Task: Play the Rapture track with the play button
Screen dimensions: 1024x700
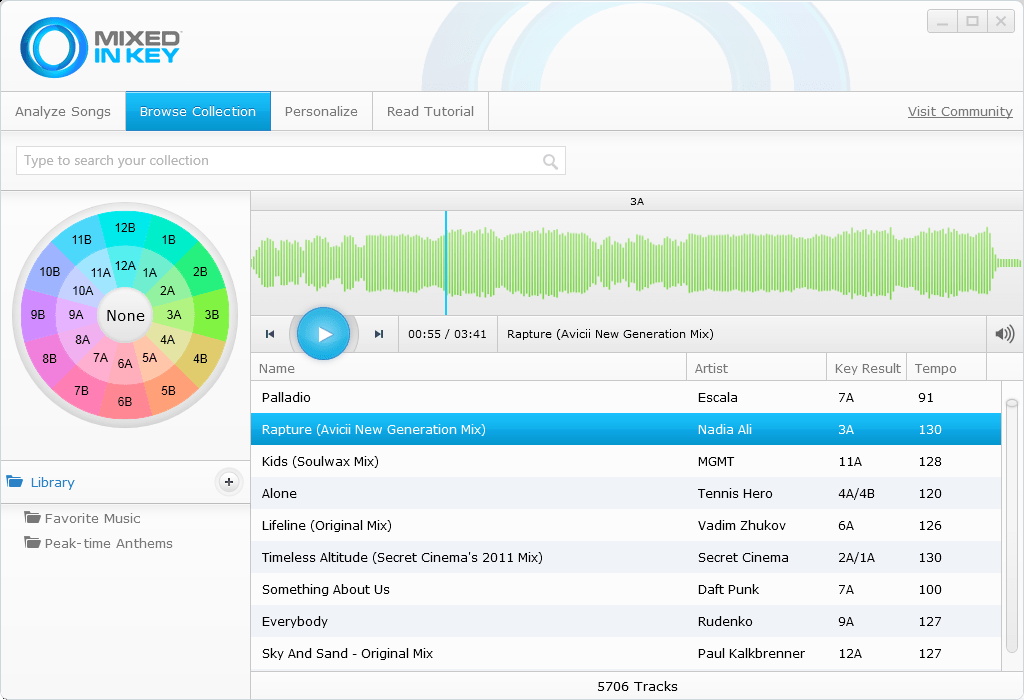Action: (322, 333)
